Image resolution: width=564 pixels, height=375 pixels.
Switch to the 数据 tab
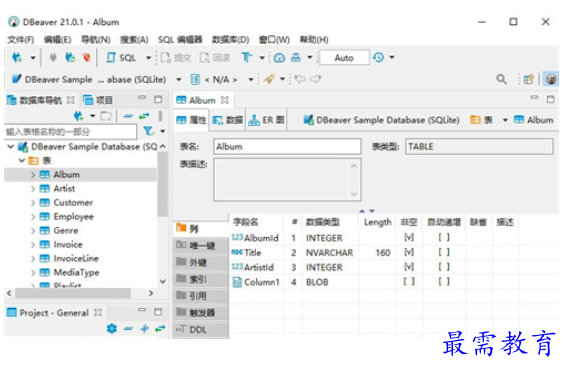[228, 120]
